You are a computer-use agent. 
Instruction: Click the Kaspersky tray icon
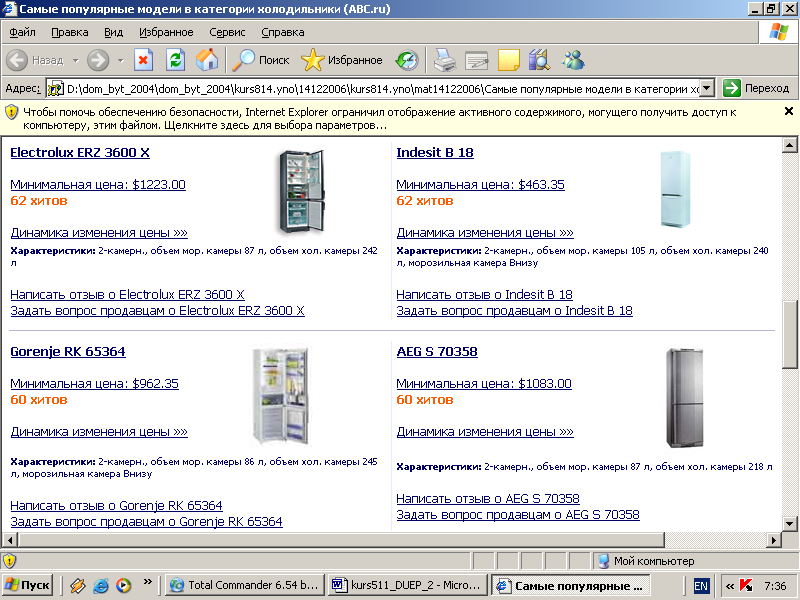[x=746, y=585]
